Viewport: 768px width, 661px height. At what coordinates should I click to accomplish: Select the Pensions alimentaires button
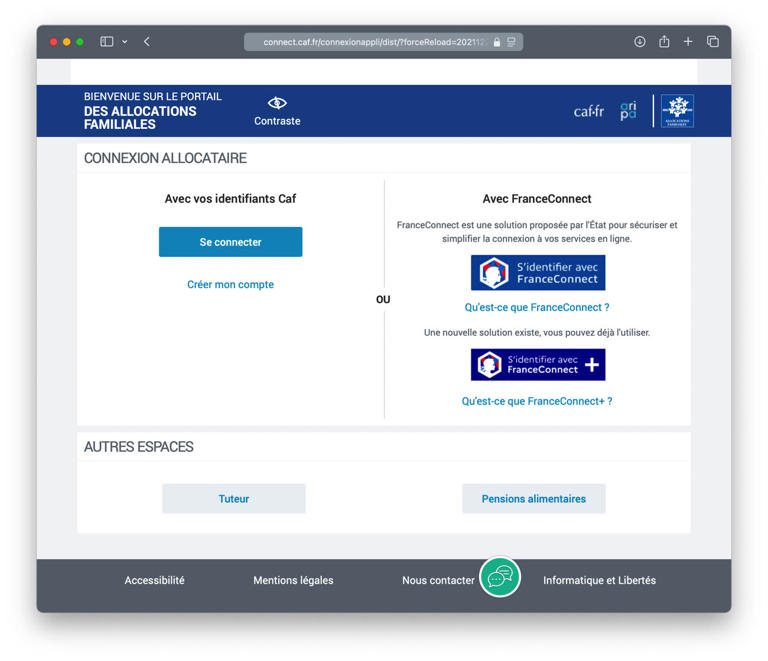(x=534, y=498)
